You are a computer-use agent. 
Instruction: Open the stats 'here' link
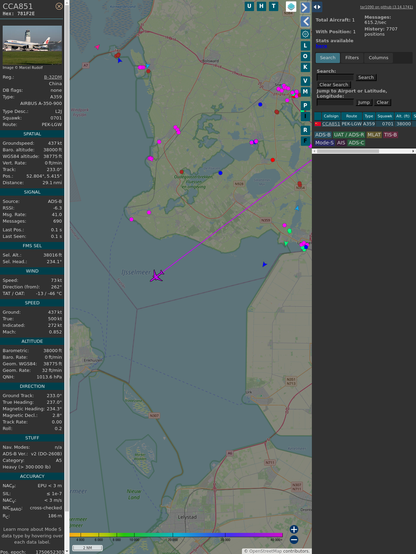321,46
